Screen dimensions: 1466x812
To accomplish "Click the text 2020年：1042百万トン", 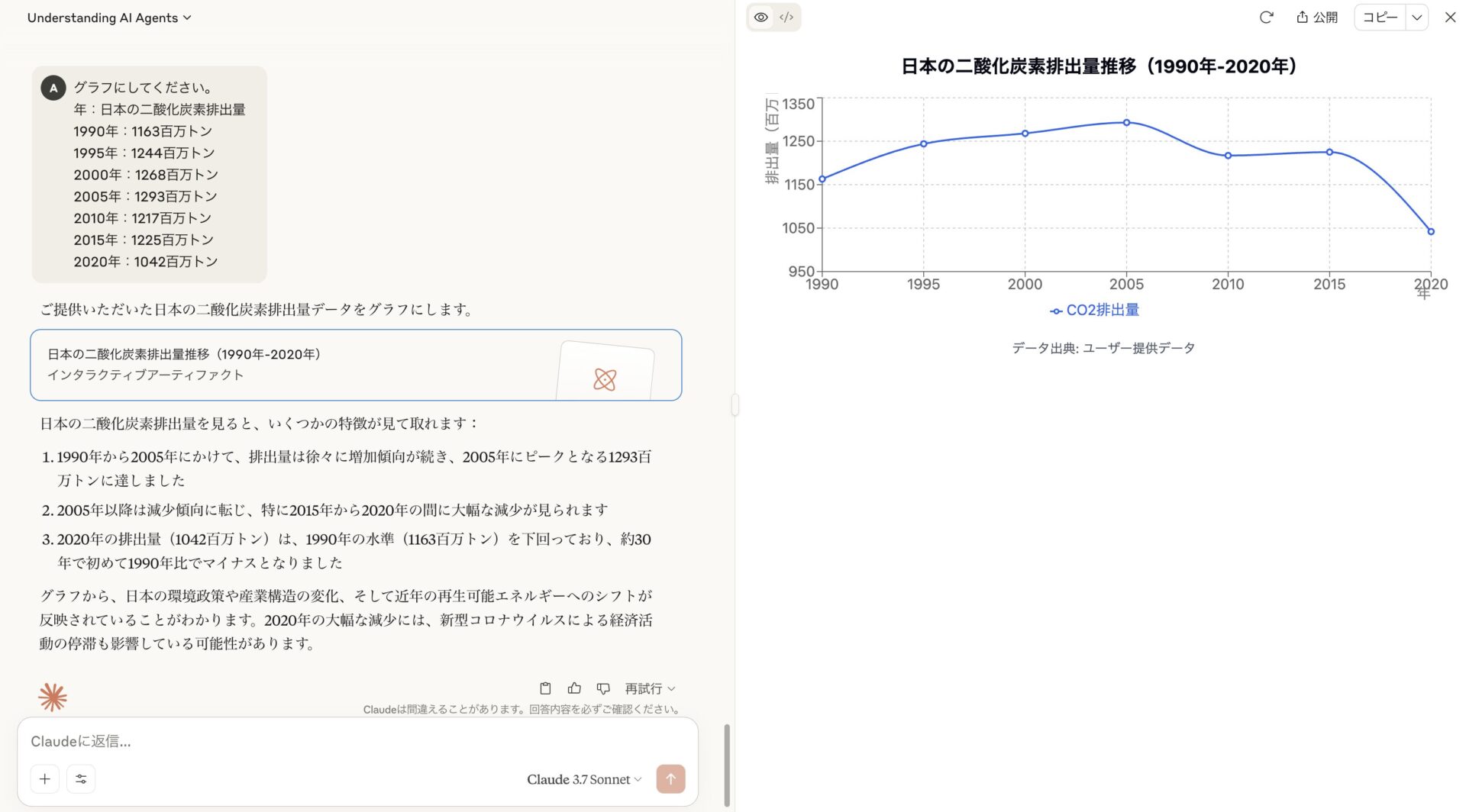I will click(146, 262).
